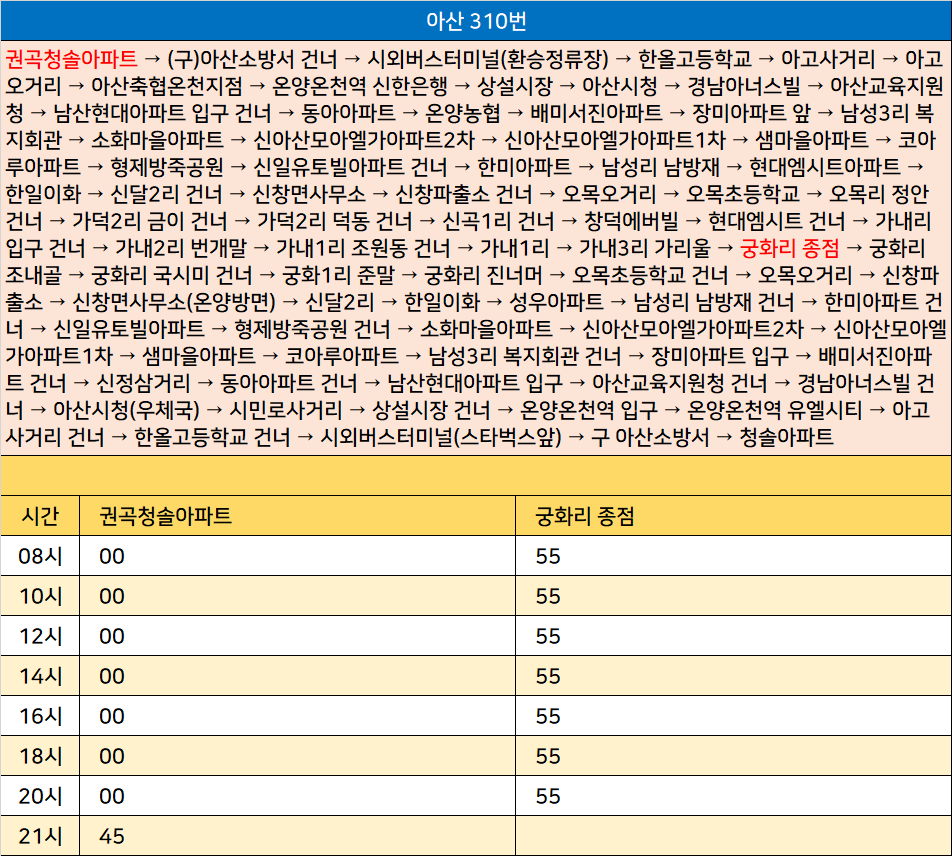
Task: Select the stop '궁화리 진너머'
Action: tap(483, 275)
